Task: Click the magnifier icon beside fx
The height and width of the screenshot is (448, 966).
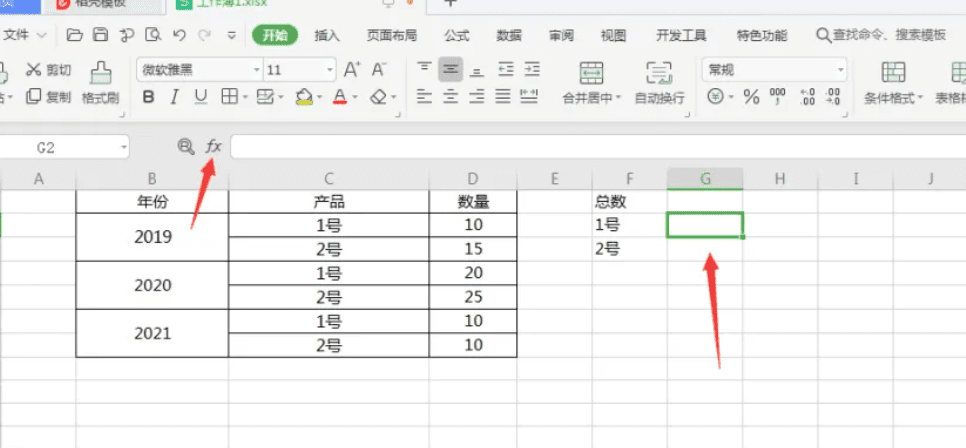Action: 185,146
